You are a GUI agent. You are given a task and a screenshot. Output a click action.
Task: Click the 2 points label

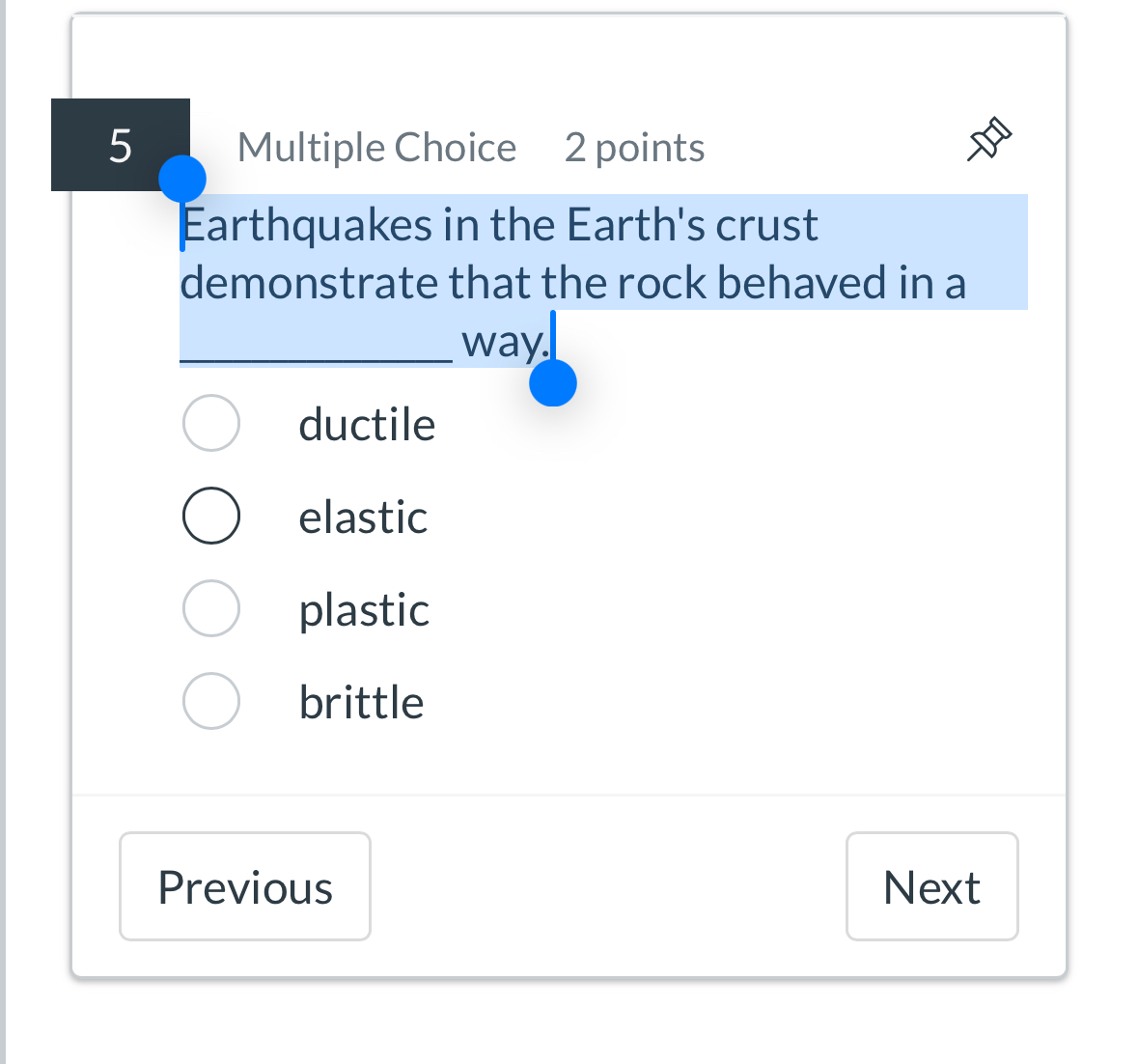coord(634,148)
